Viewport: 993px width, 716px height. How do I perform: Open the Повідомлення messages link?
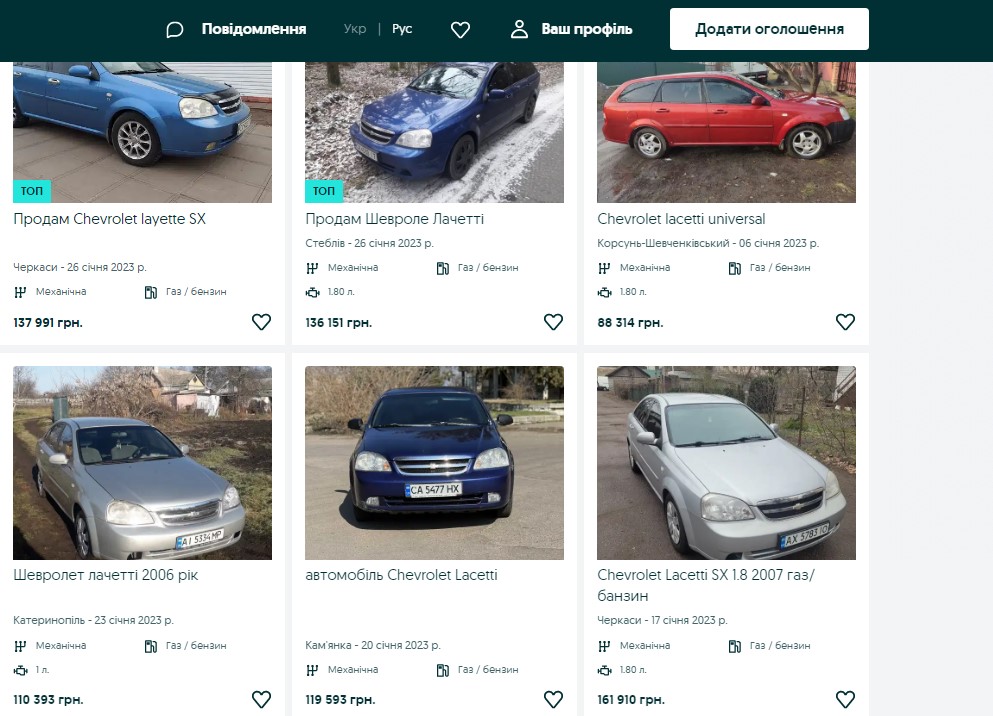(x=254, y=29)
